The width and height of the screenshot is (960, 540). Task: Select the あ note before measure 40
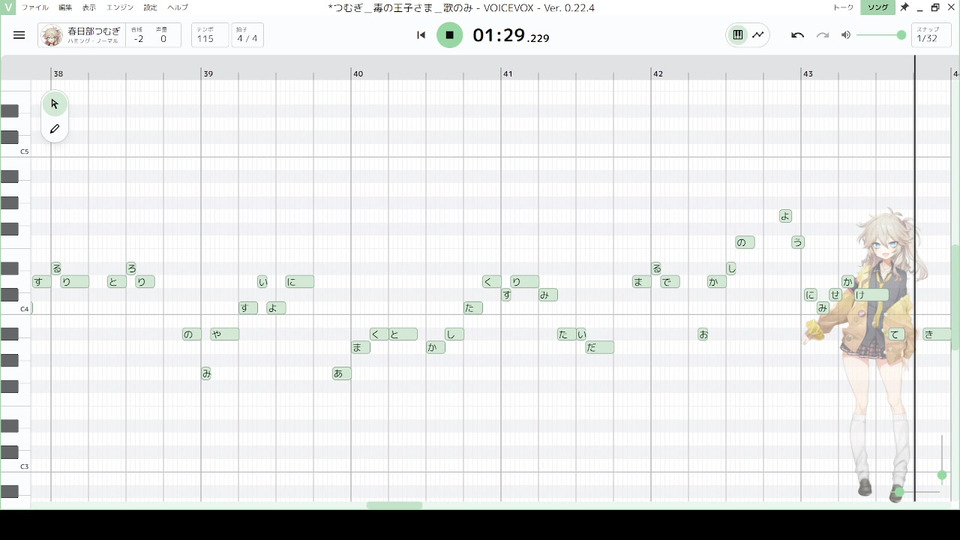pos(342,373)
